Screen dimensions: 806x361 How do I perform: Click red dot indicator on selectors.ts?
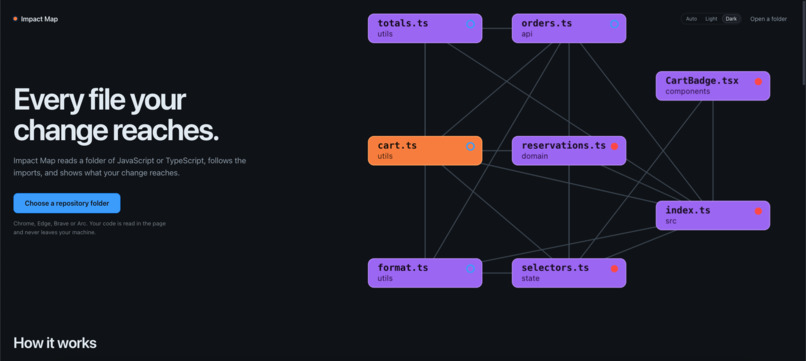click(x=614, y=268)
